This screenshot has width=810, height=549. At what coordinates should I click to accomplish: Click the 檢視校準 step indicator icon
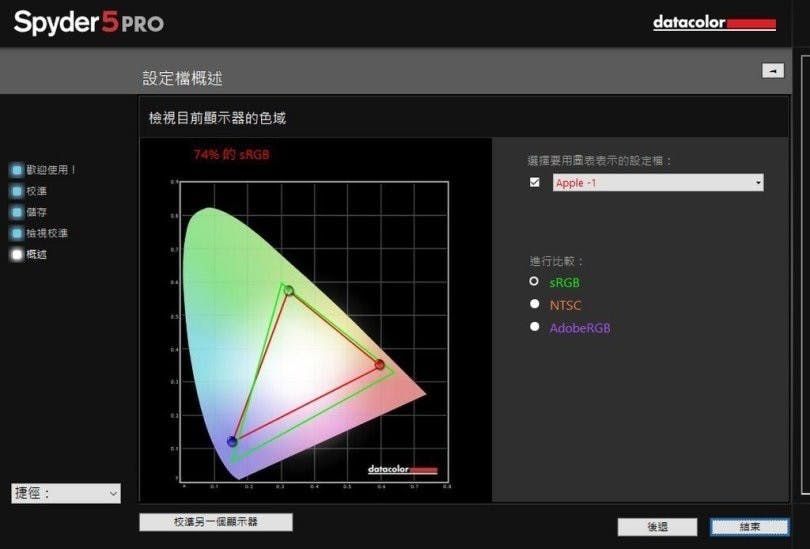tap(17, 233)
